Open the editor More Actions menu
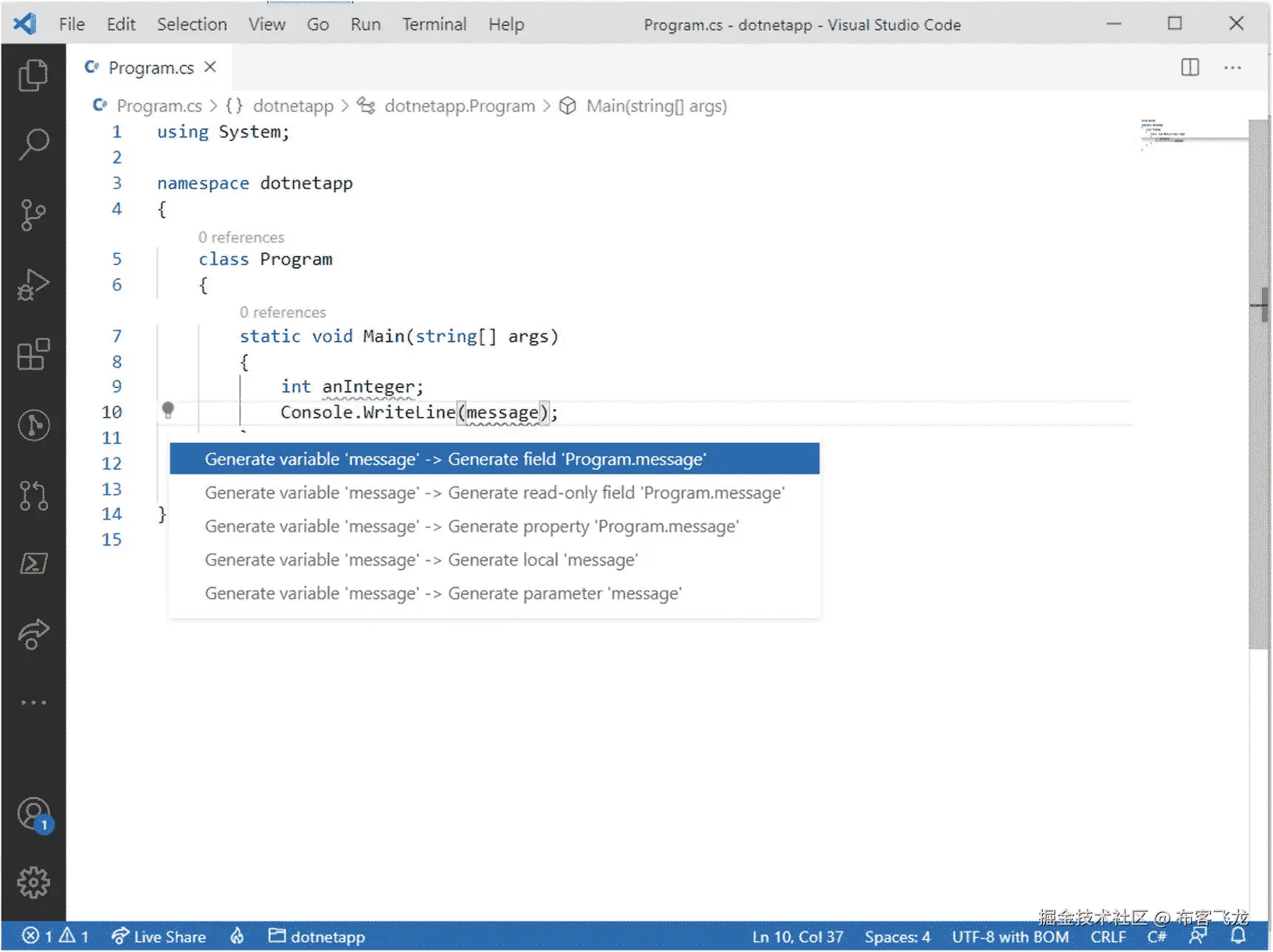The height and width of the screenshot is (952, 1273). (1232, 67)
